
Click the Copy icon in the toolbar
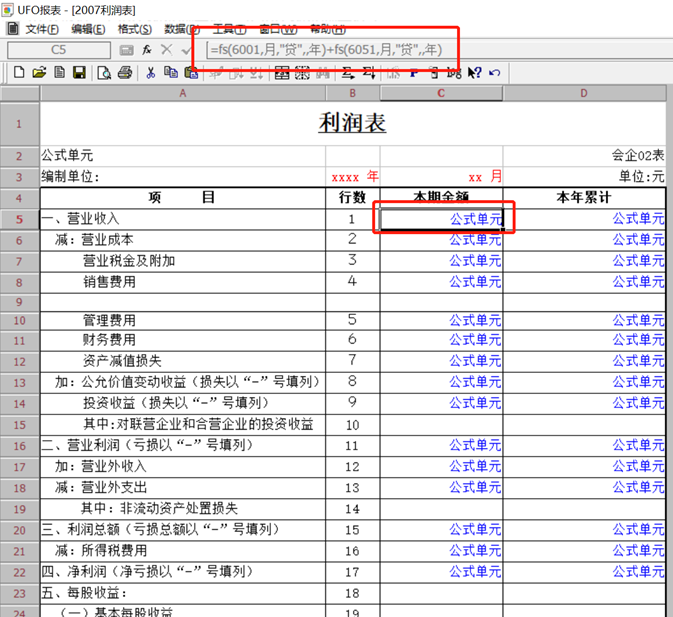click(171, 73)
